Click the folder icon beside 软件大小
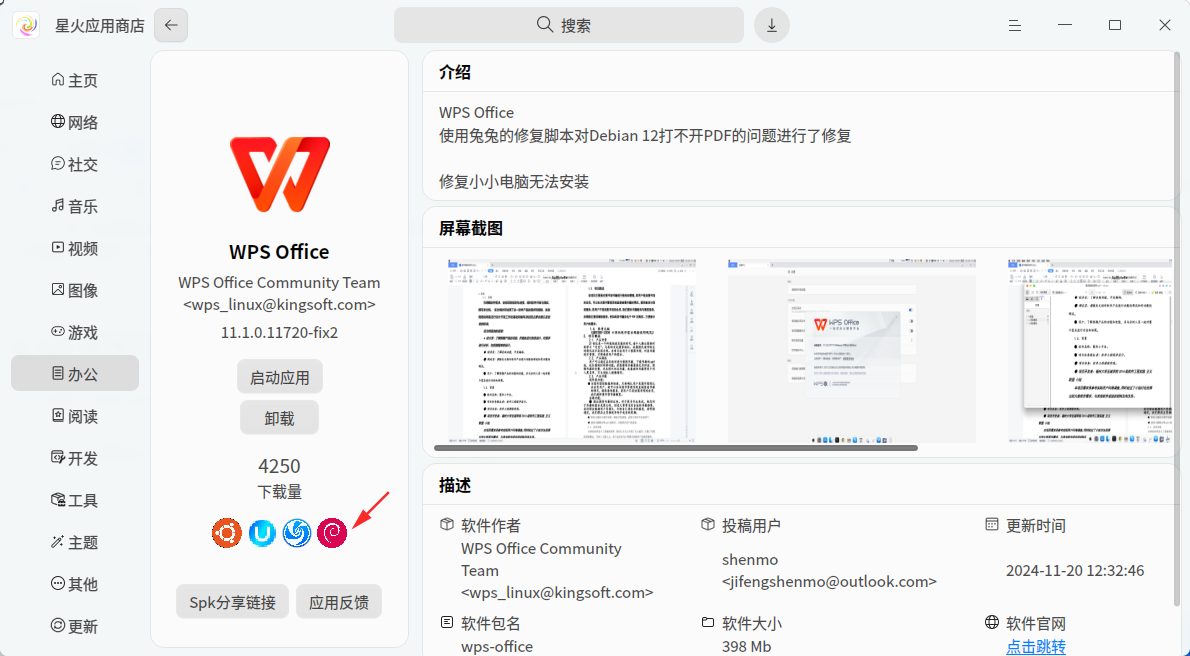This screenshot has width=1190, height=656. 707,623
